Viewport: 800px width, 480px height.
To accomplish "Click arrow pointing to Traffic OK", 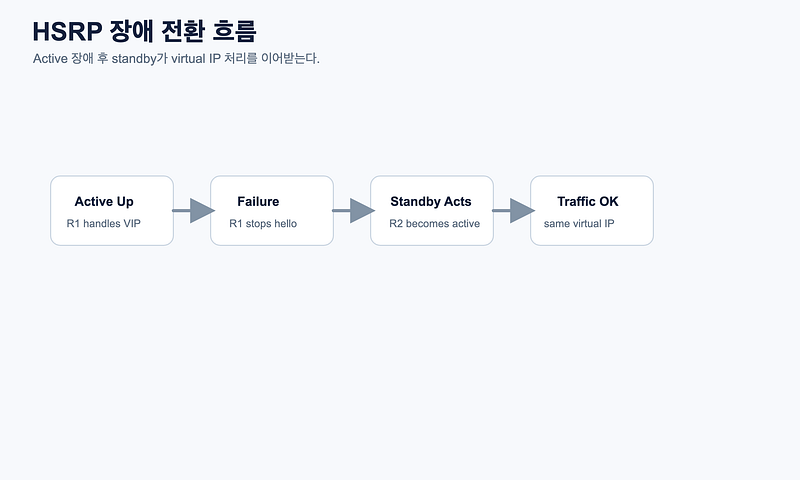I will [513, 211].
